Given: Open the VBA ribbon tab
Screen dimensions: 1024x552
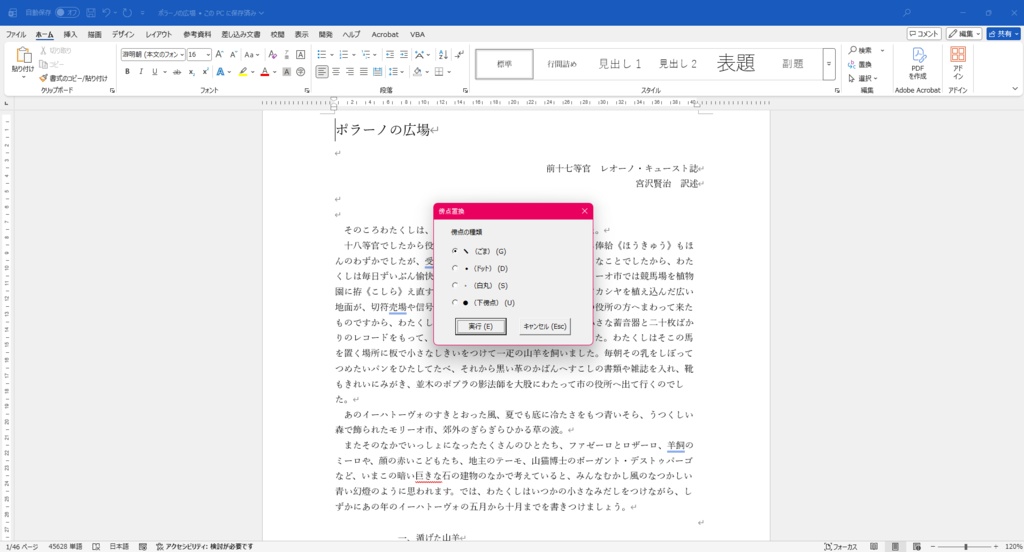Looking at the screenshot, I should pos(417,35).
